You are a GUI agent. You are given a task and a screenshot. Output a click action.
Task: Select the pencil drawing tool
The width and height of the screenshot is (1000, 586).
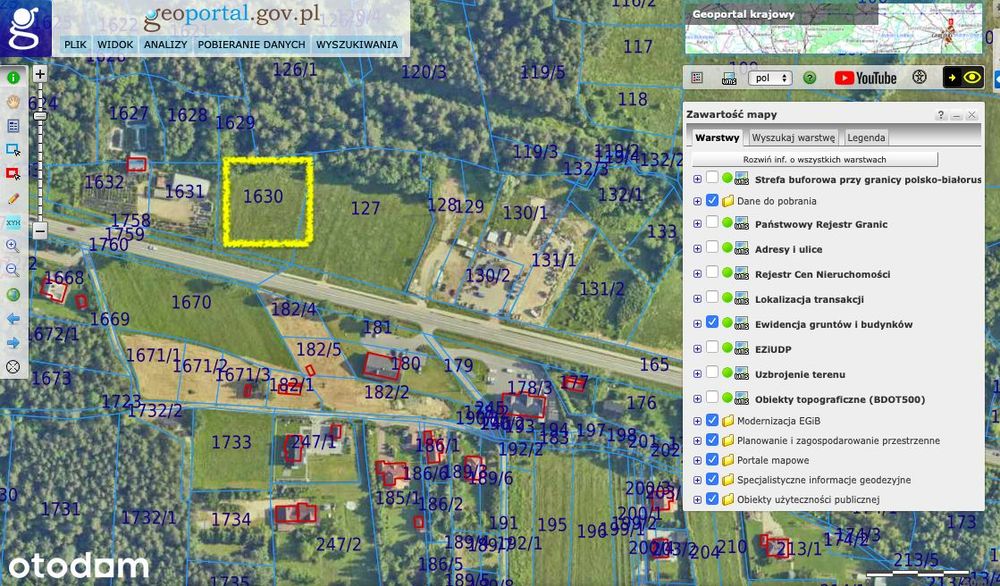pyautogui.click(x=13, y=198)
